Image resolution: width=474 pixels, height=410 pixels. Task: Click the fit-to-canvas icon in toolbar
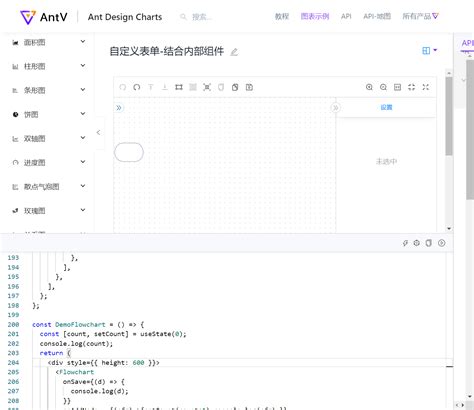click(x=412, y=87)
